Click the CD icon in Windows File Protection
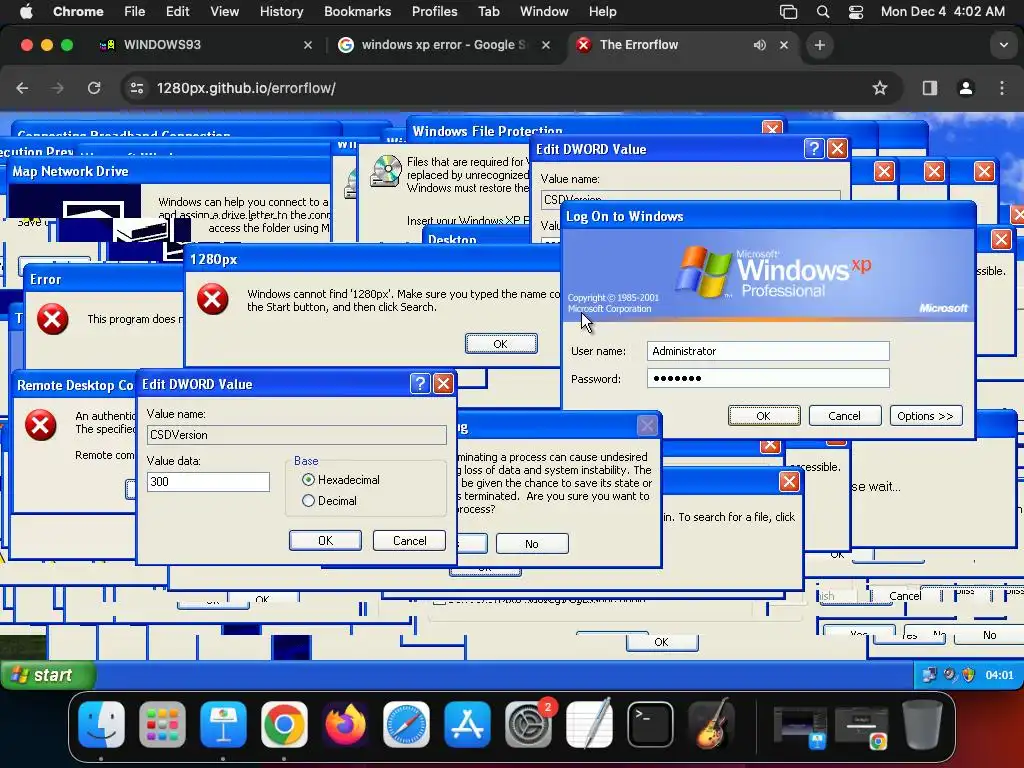The width and height of the screenshot is (1024, 768). click(385, 171)
